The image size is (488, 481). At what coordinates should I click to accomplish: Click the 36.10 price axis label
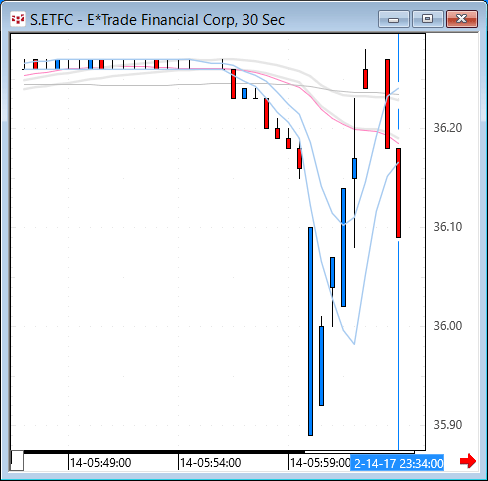click(448, 227)
